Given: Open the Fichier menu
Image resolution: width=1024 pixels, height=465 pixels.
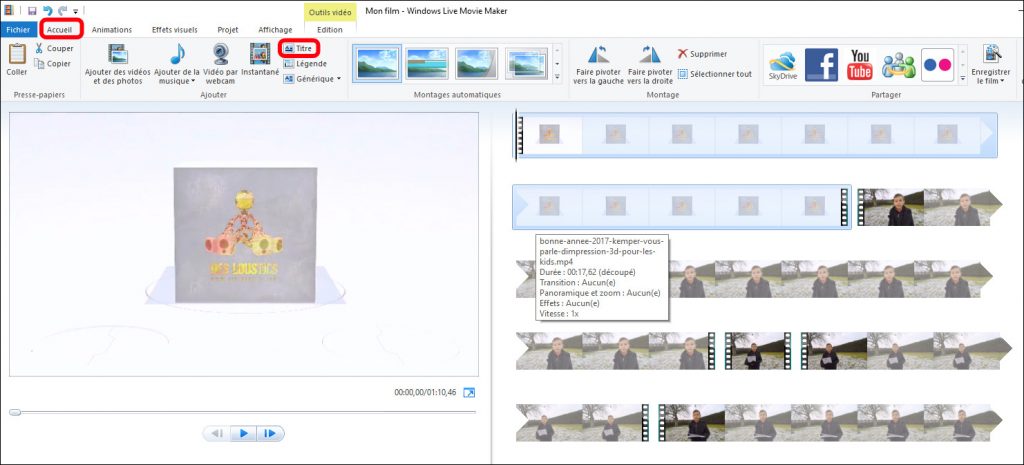Looking at the screenshot, I should coord(18,30).
